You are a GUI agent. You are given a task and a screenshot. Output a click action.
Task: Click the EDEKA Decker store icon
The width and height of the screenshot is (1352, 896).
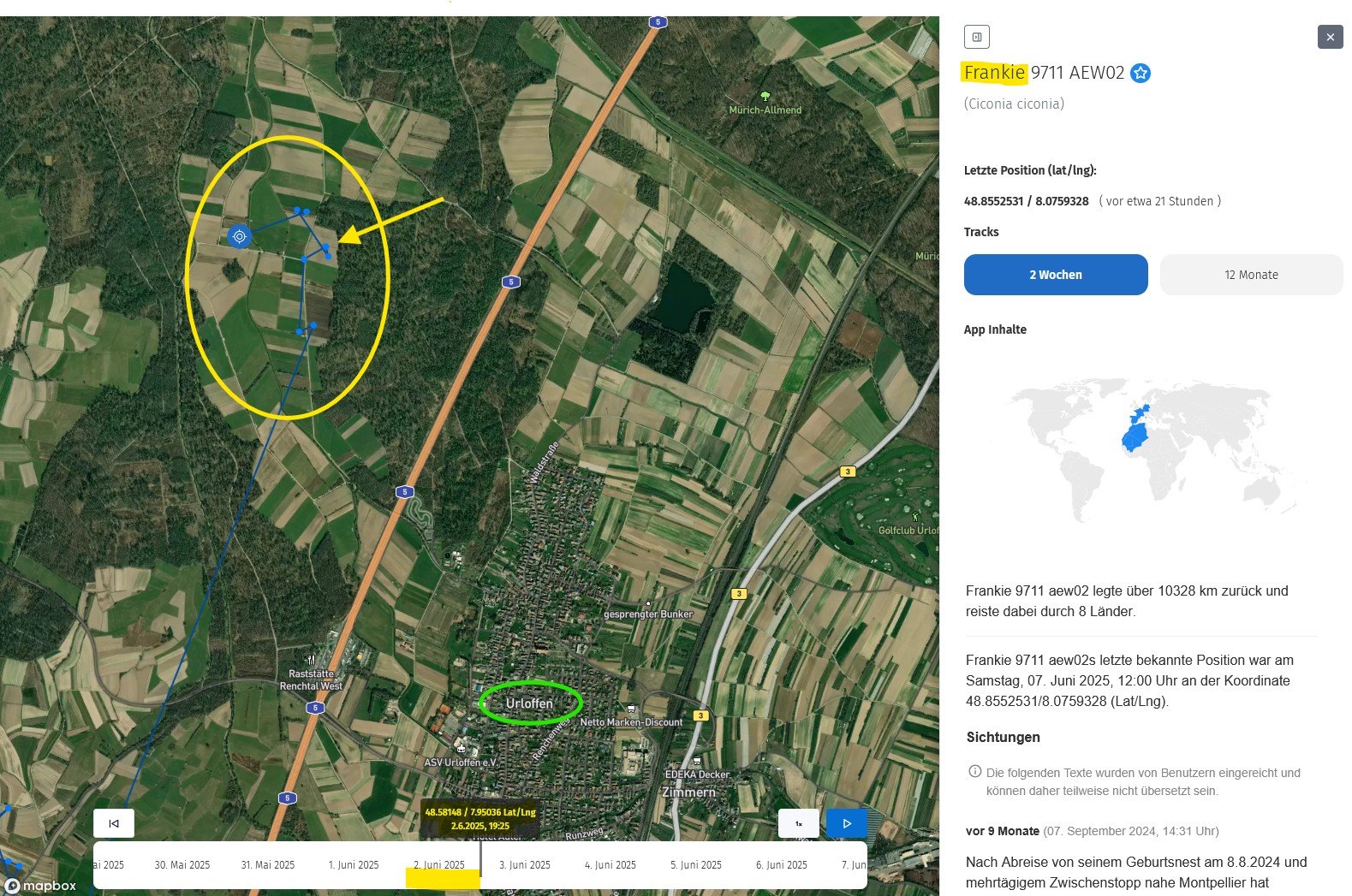click(x=697, y=761)
